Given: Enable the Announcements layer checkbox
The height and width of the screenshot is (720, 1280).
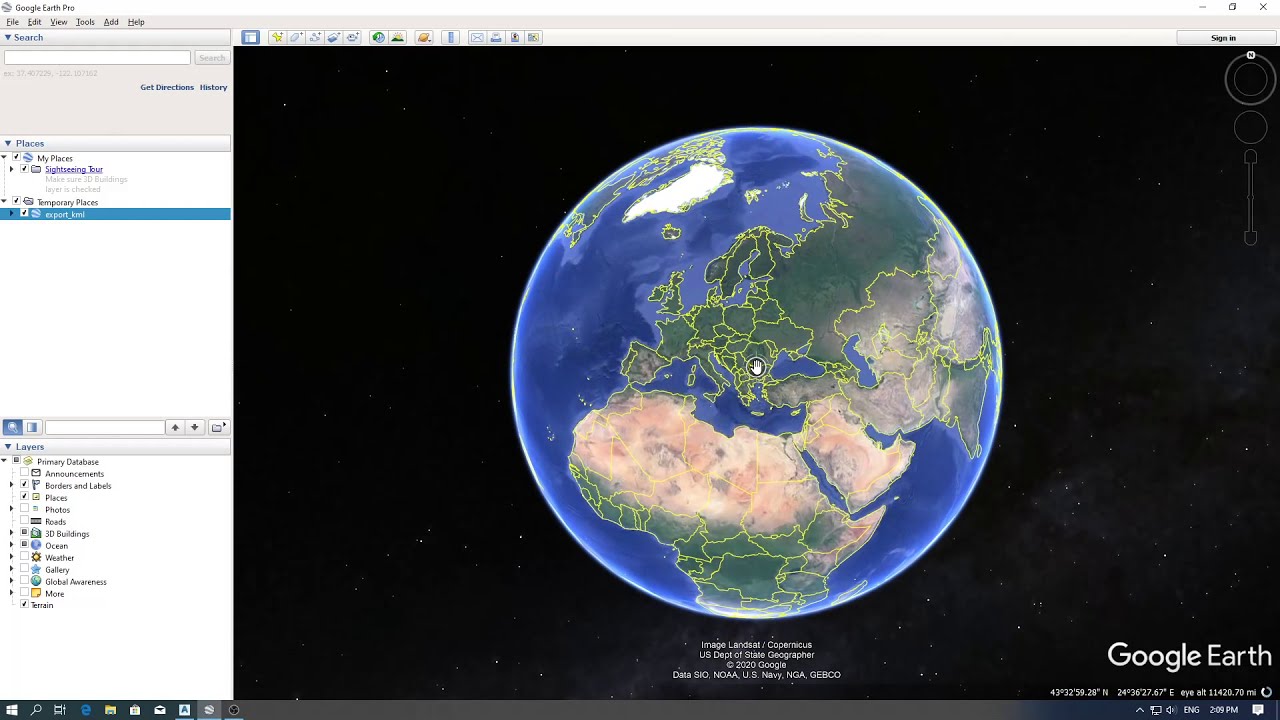Looking at the screenshot, I should (x=24, y=474).
